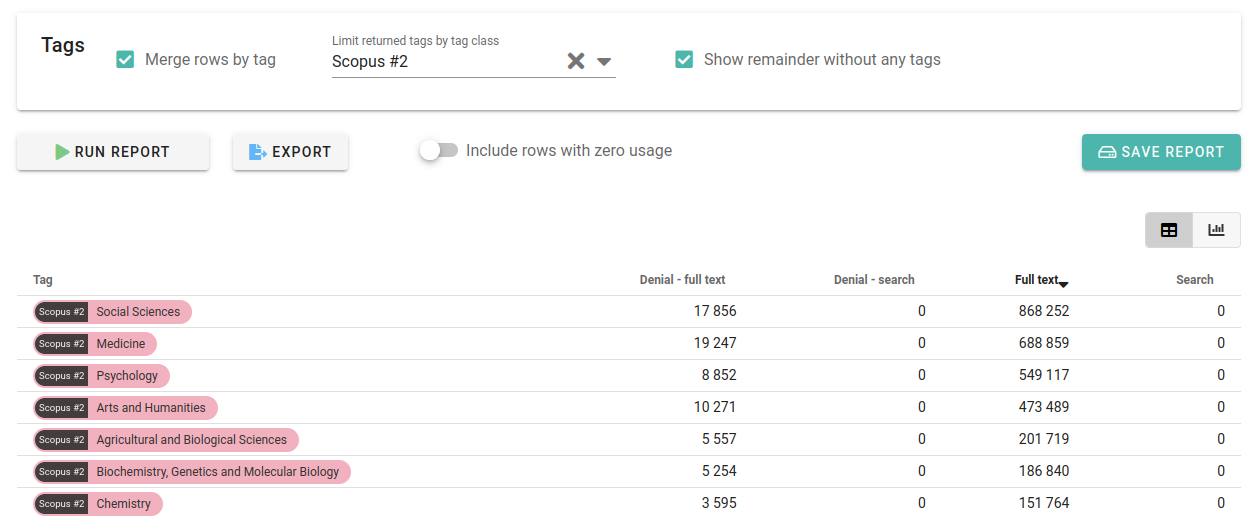The image size is (1258, 518).
Task: Uncheck Merge rows by tag
Action: pos(125,60)
